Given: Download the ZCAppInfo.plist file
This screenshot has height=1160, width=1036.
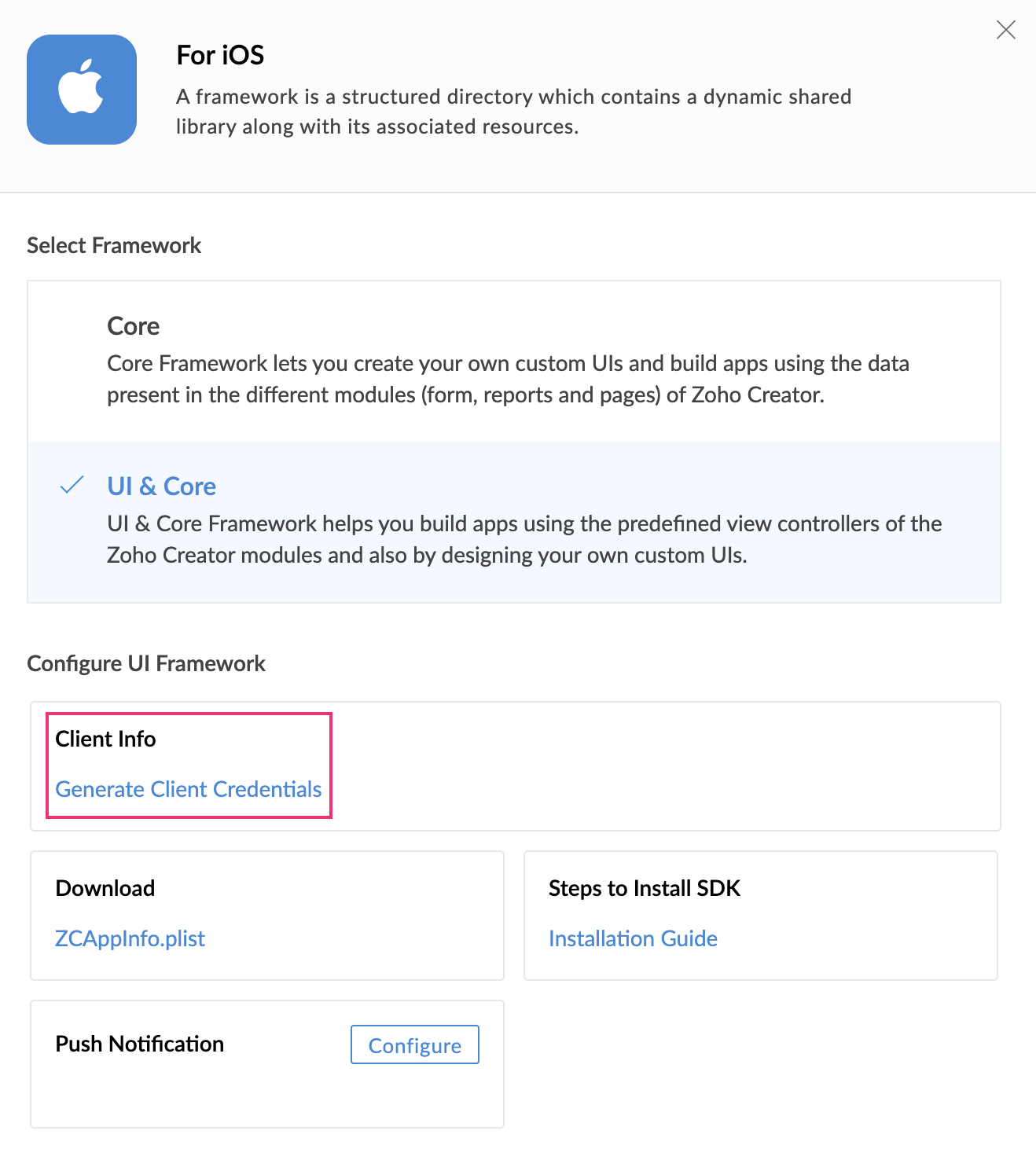Looking at the screenshot, I should coord(130,938).
